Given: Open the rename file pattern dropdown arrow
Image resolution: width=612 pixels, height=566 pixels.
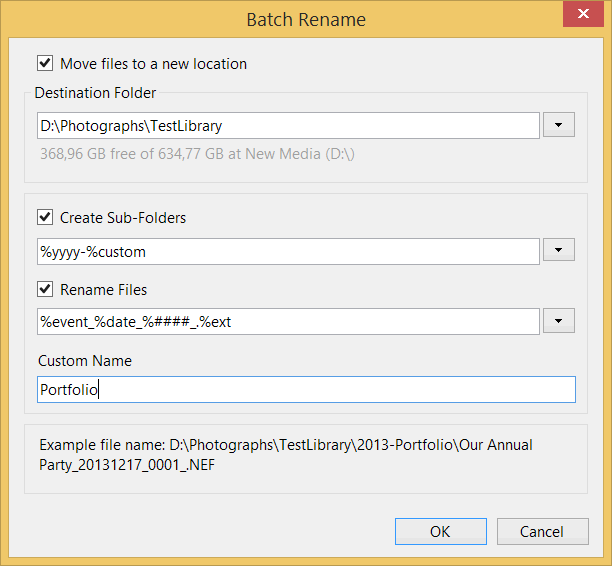Looking at the screenshot, I should (558, 321).
